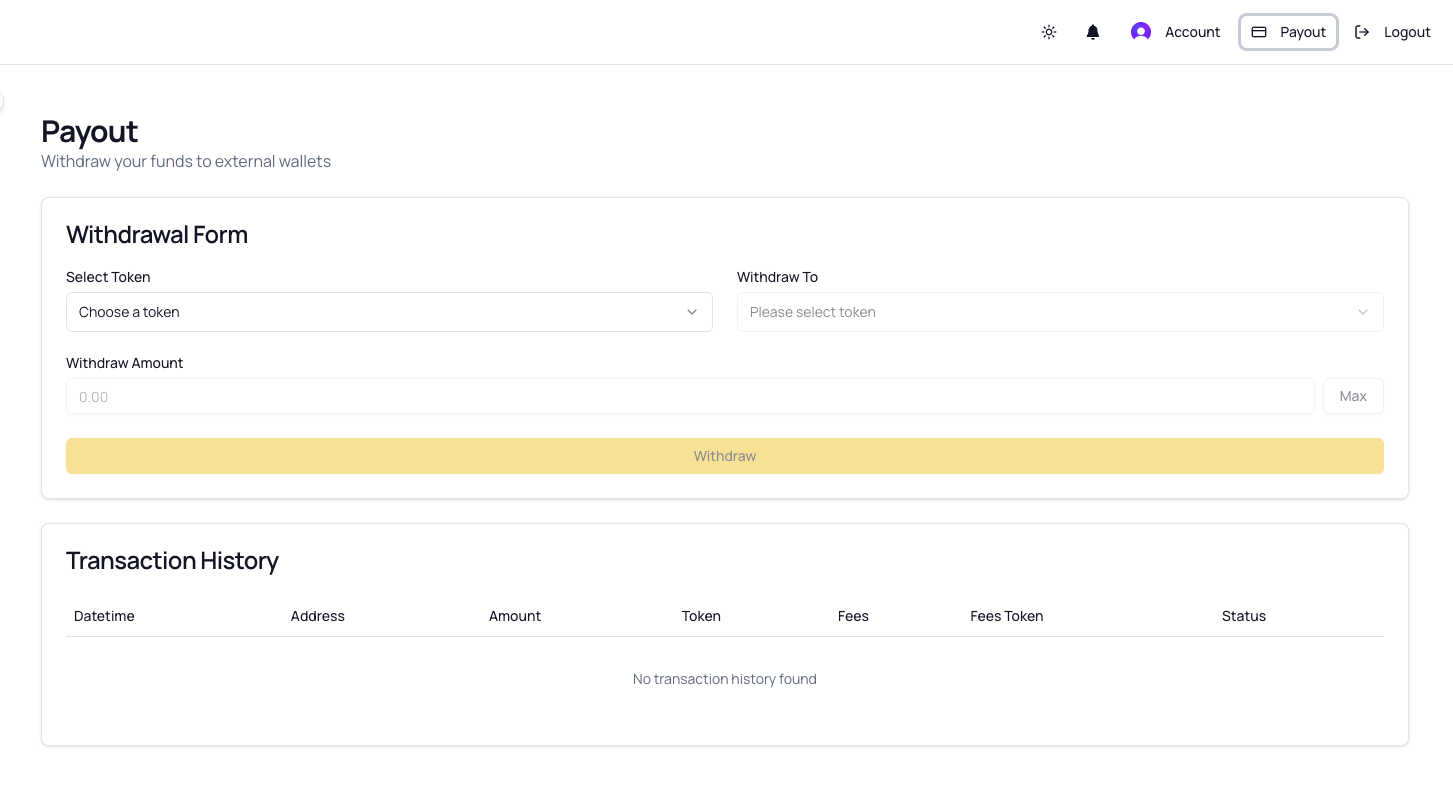Open notifications via the bell icon

coord(1092,31)
